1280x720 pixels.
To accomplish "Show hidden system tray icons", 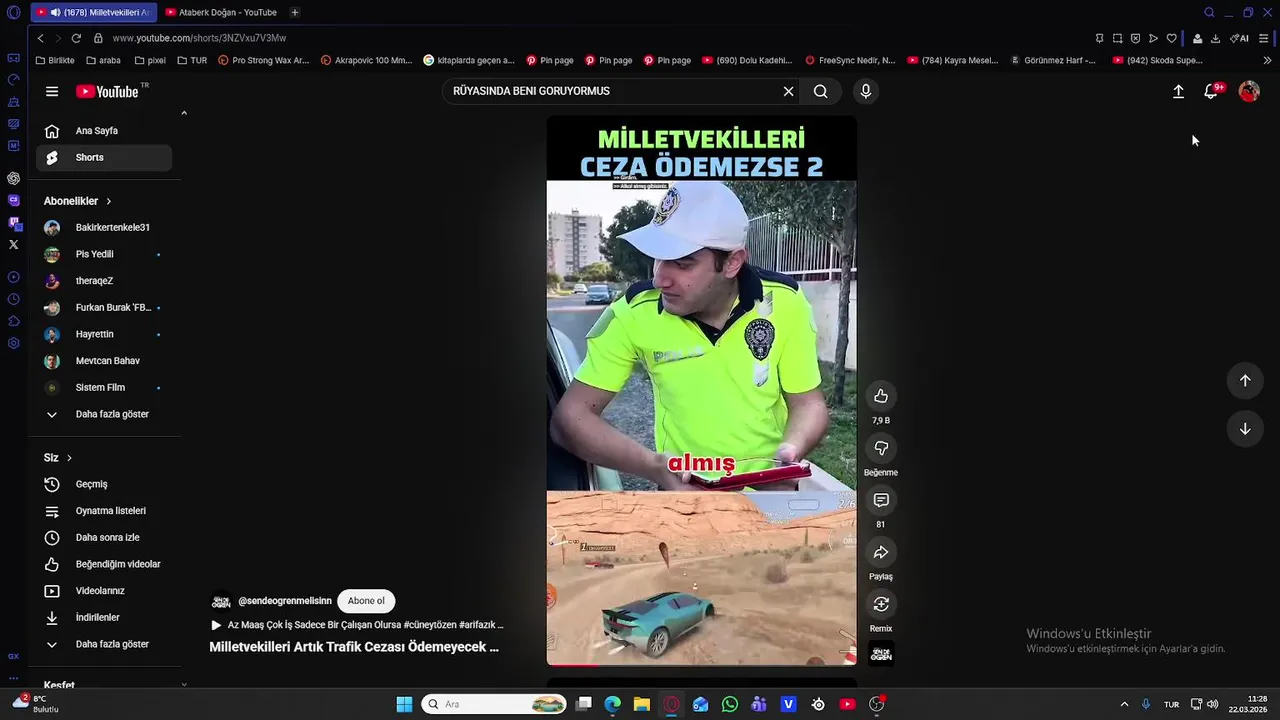I will point(1124,704).
